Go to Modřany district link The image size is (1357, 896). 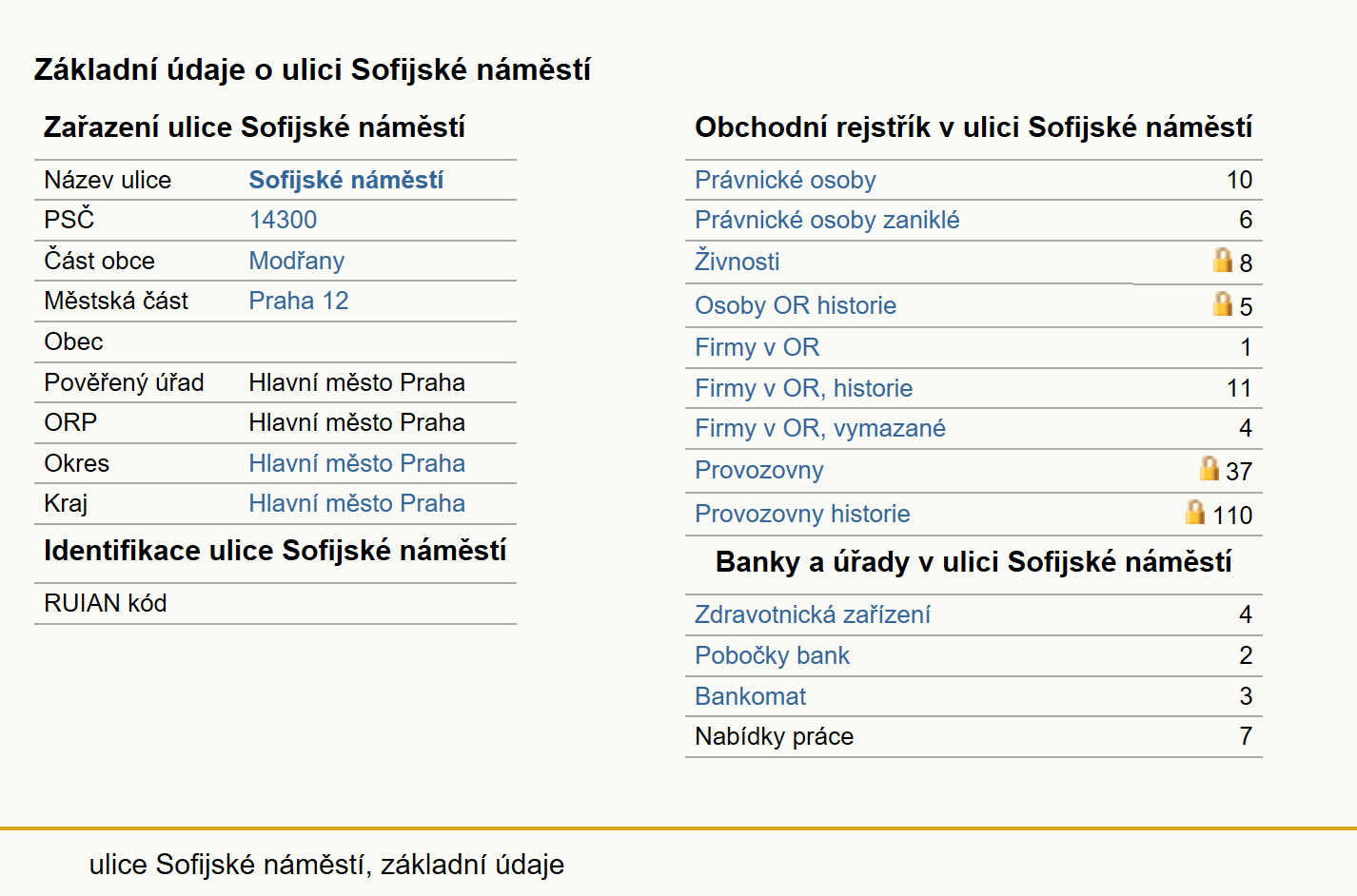coord(296,261)
